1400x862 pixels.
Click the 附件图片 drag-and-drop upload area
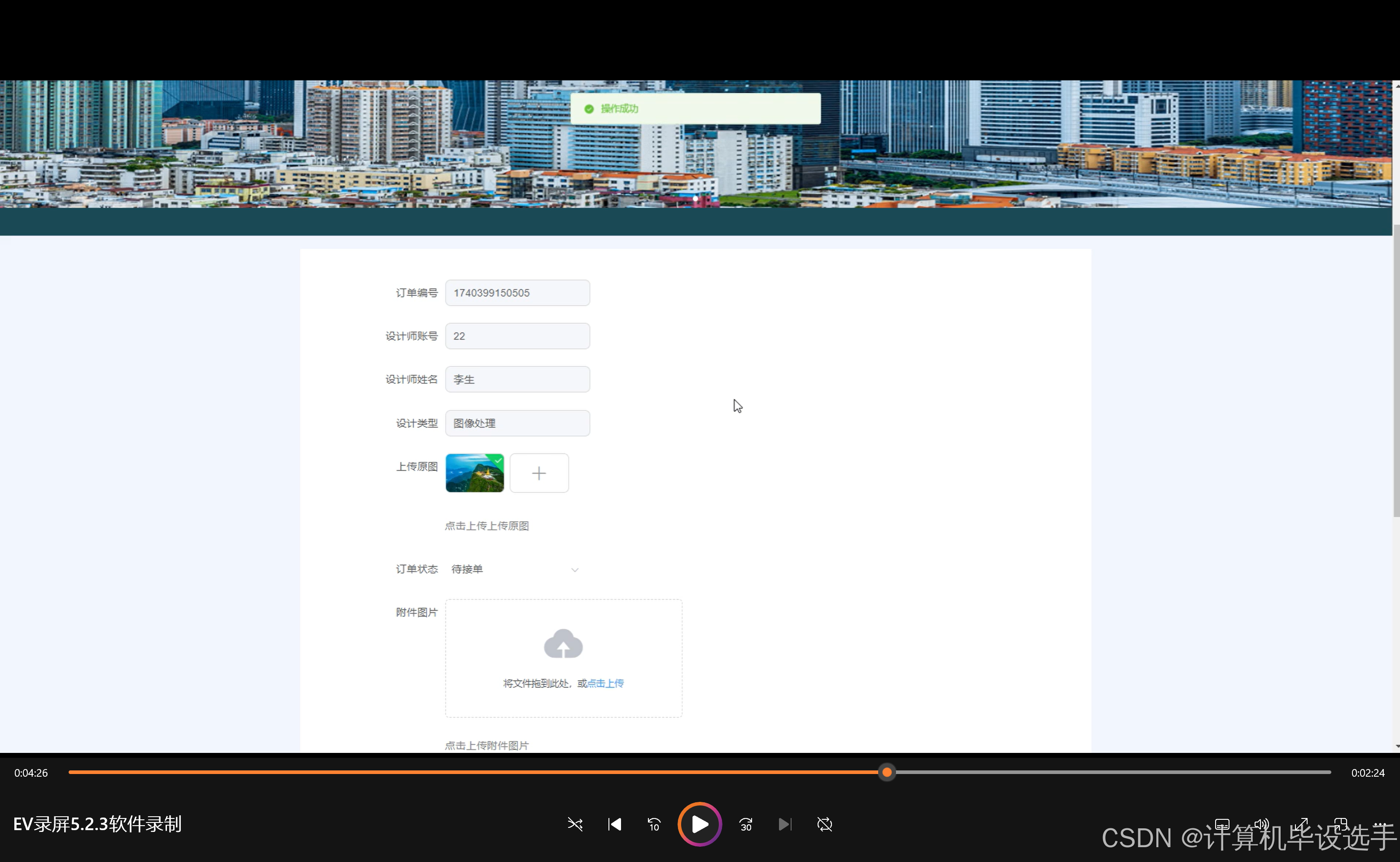point(564,659)
